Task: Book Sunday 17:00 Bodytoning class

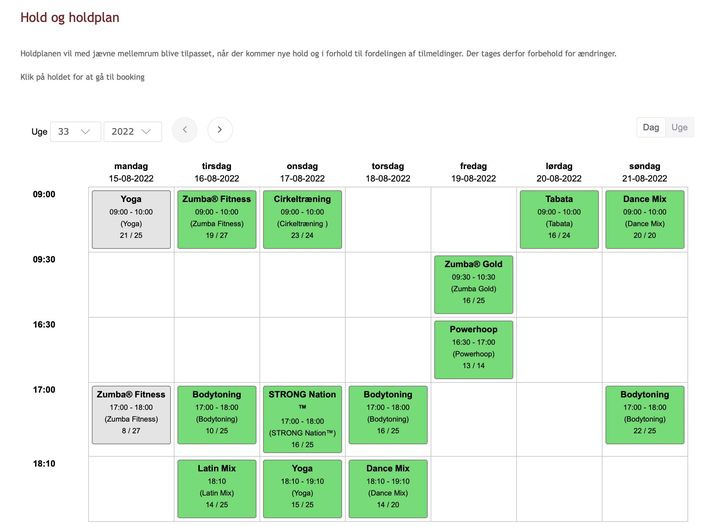Action: (645, 413)
